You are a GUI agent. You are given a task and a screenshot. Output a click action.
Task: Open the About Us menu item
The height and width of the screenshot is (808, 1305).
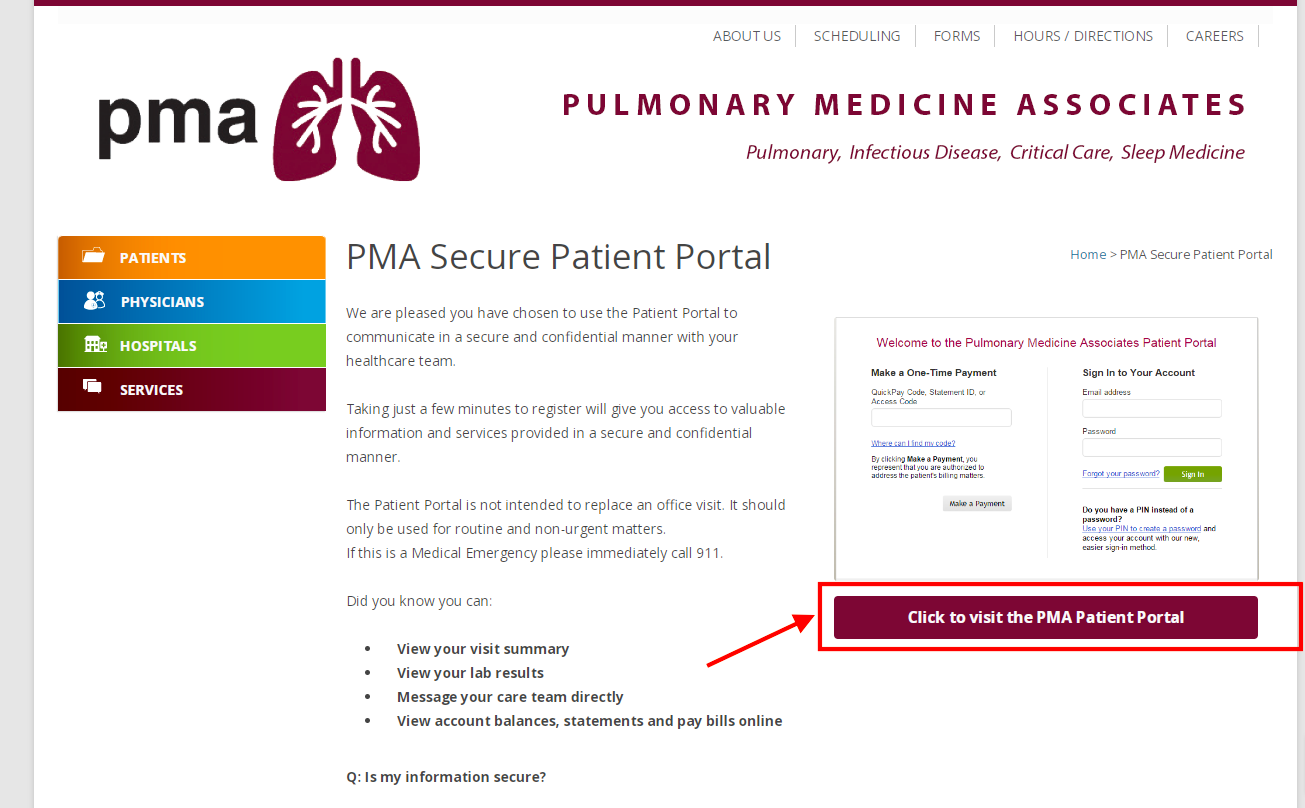(747, 36)
